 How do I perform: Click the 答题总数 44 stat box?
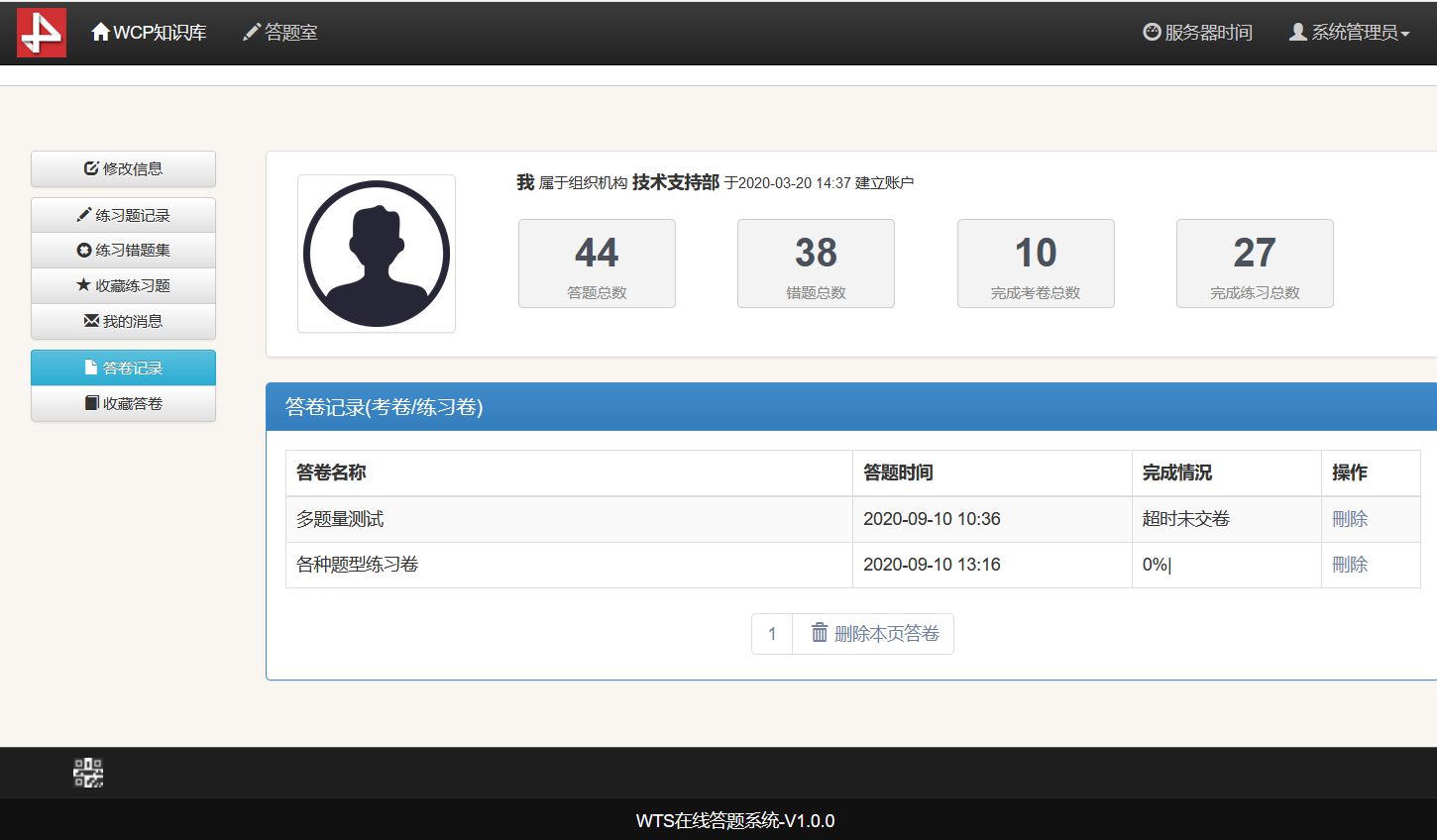point(597,263)
